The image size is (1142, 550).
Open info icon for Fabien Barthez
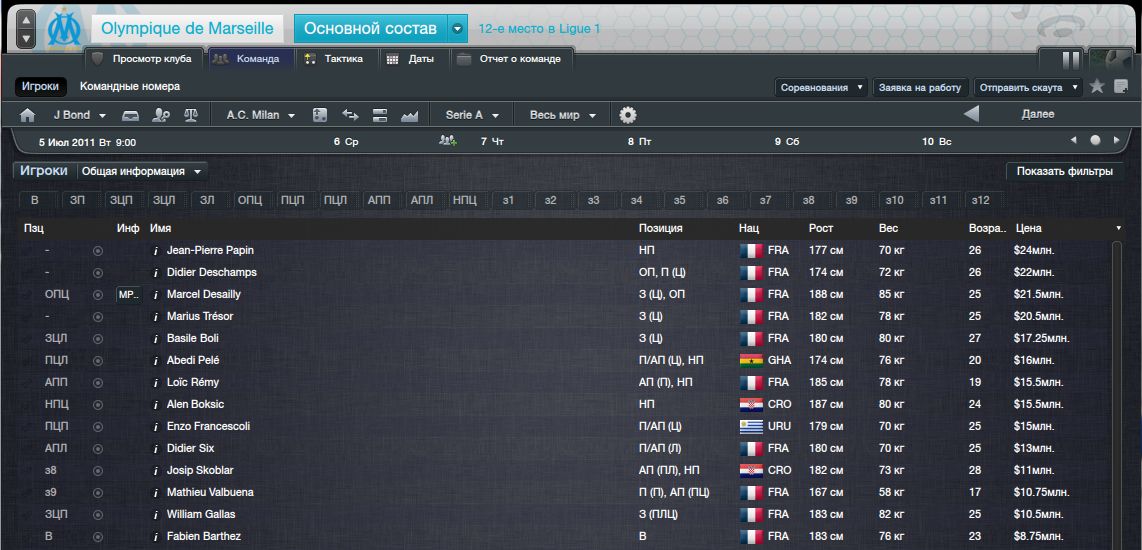[154, 537]
